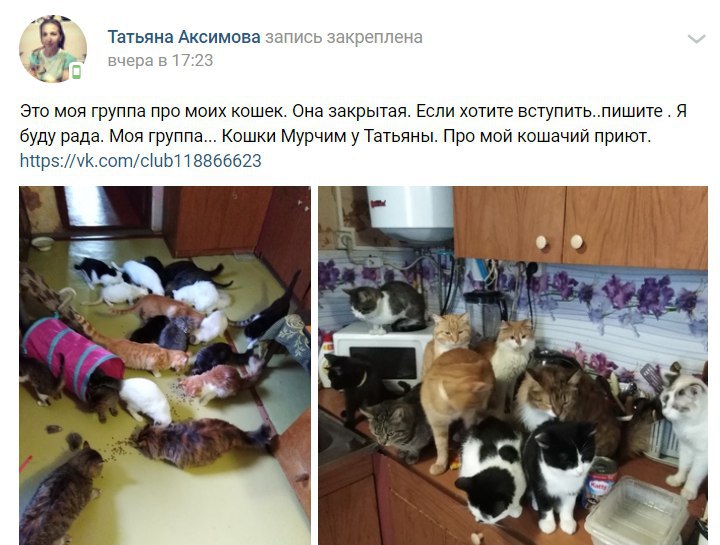Click the green mobile online indicator icon
720x545 pixels.
(x=76, y=72)
